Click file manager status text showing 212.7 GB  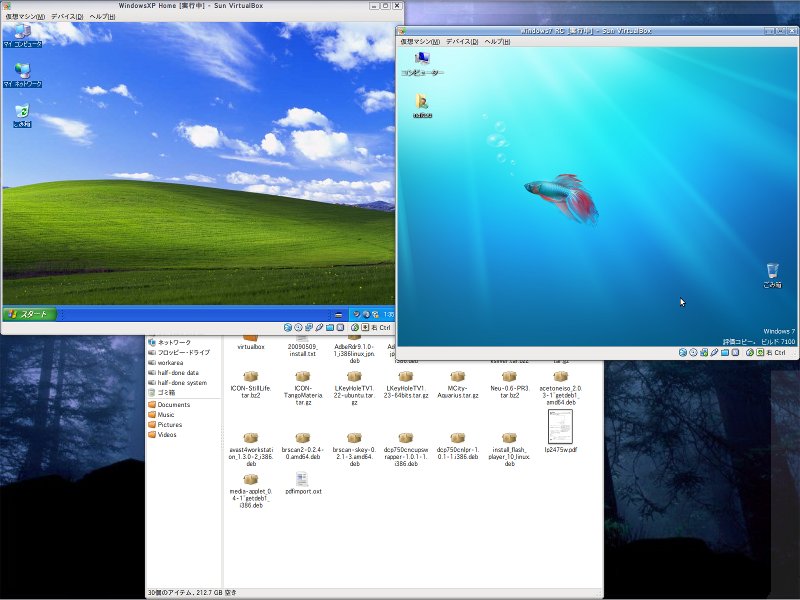192,593
